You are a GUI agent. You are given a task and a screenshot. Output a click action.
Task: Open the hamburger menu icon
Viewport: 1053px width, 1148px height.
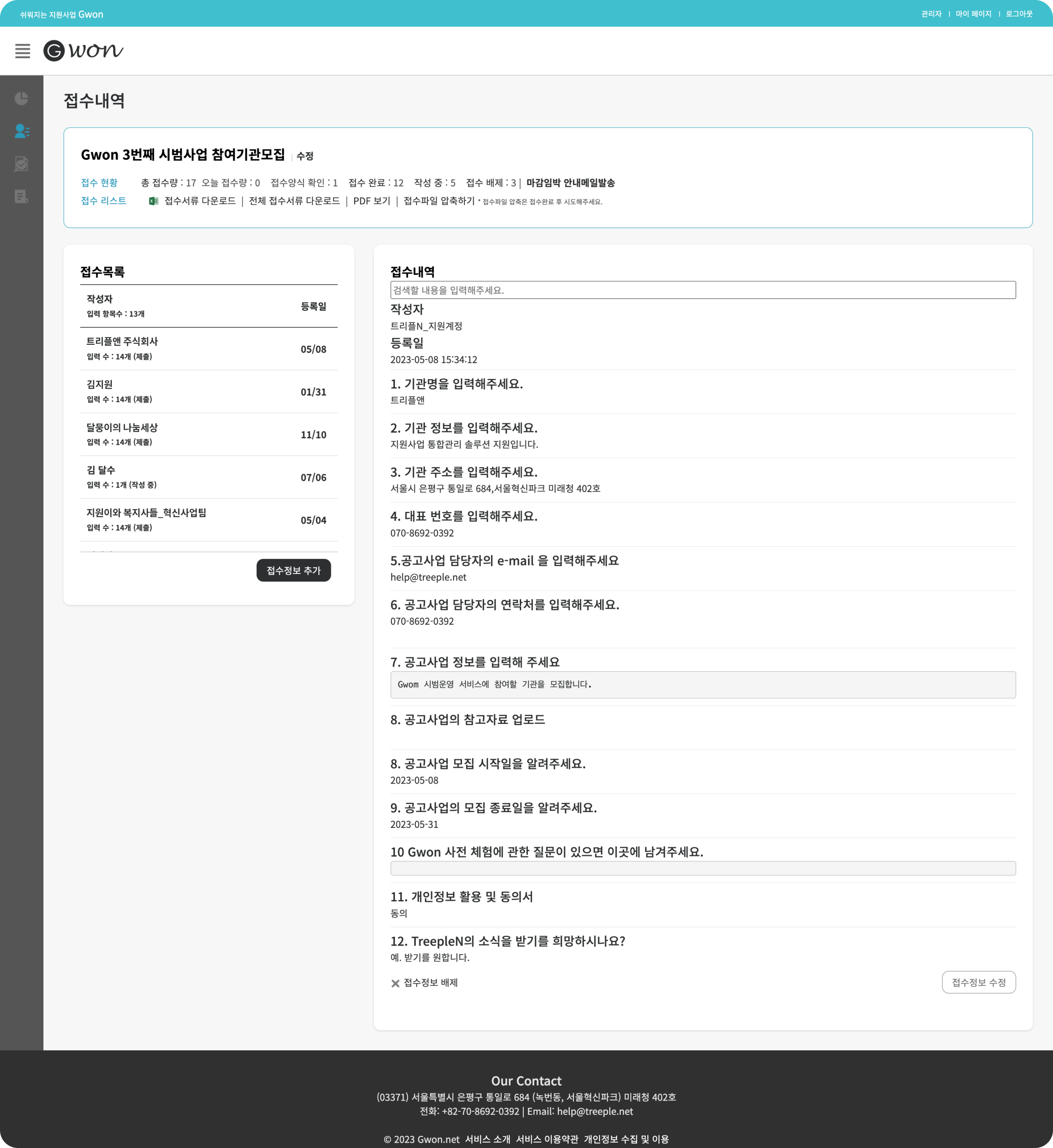22,51
